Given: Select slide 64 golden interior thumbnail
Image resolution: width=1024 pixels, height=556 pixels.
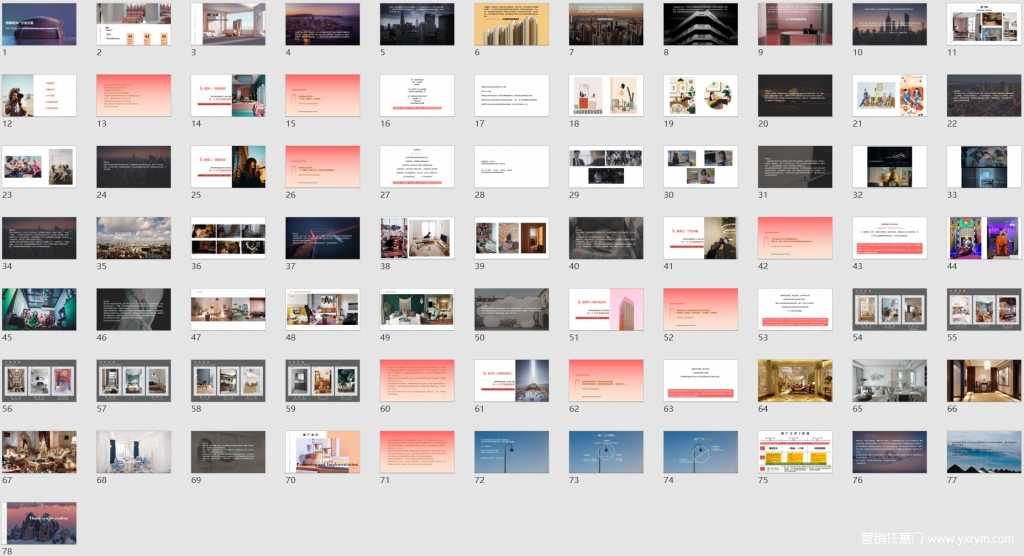Looking at the screenshot, I should [x=795, y=380].
